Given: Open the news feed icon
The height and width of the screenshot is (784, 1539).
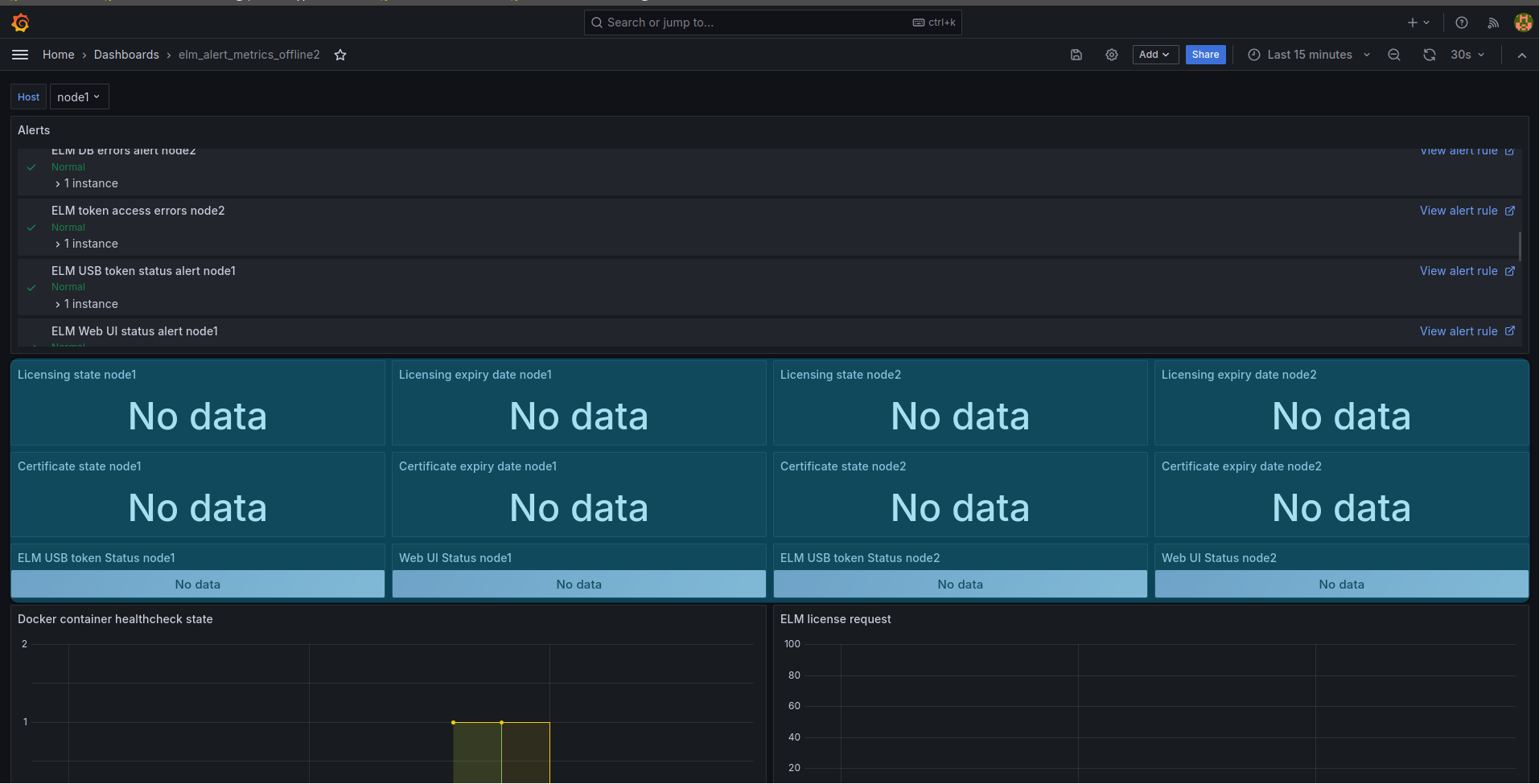Looking at the screenshot, I should coord(1493,23).
